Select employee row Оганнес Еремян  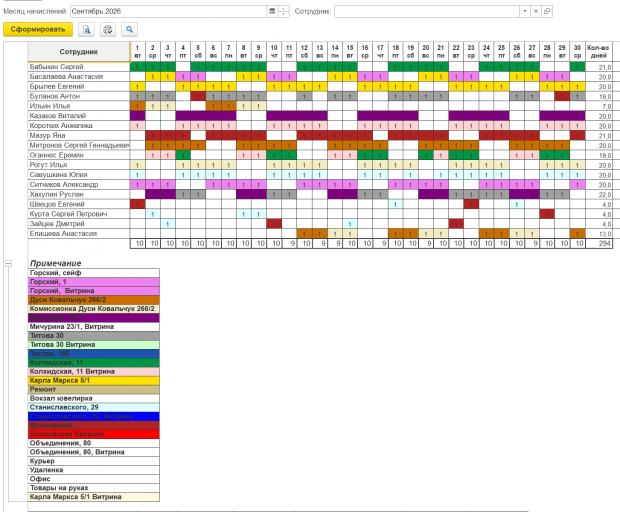(x=79, y=155)
